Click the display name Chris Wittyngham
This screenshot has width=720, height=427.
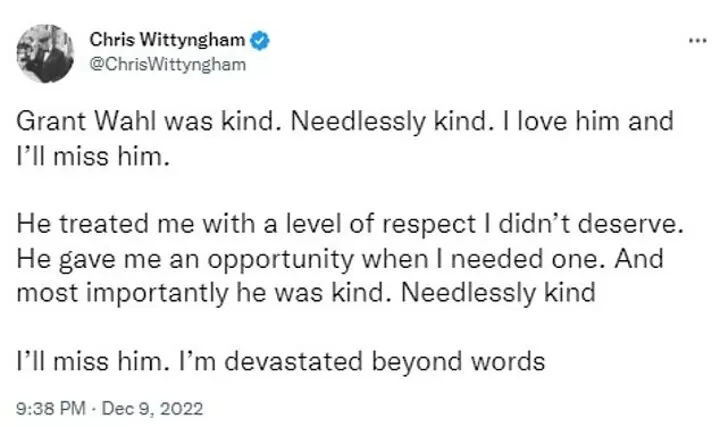pos(167,40)
